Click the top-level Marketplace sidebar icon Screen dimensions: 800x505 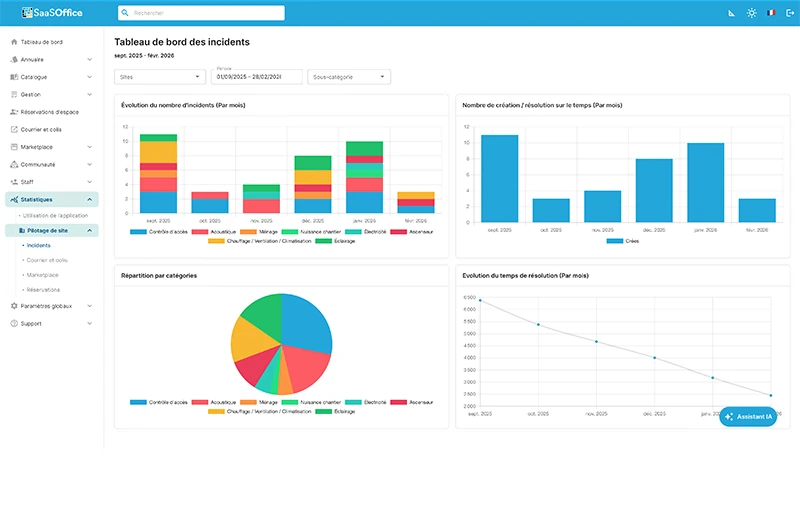pyautogui.click(x=14, y=147)
